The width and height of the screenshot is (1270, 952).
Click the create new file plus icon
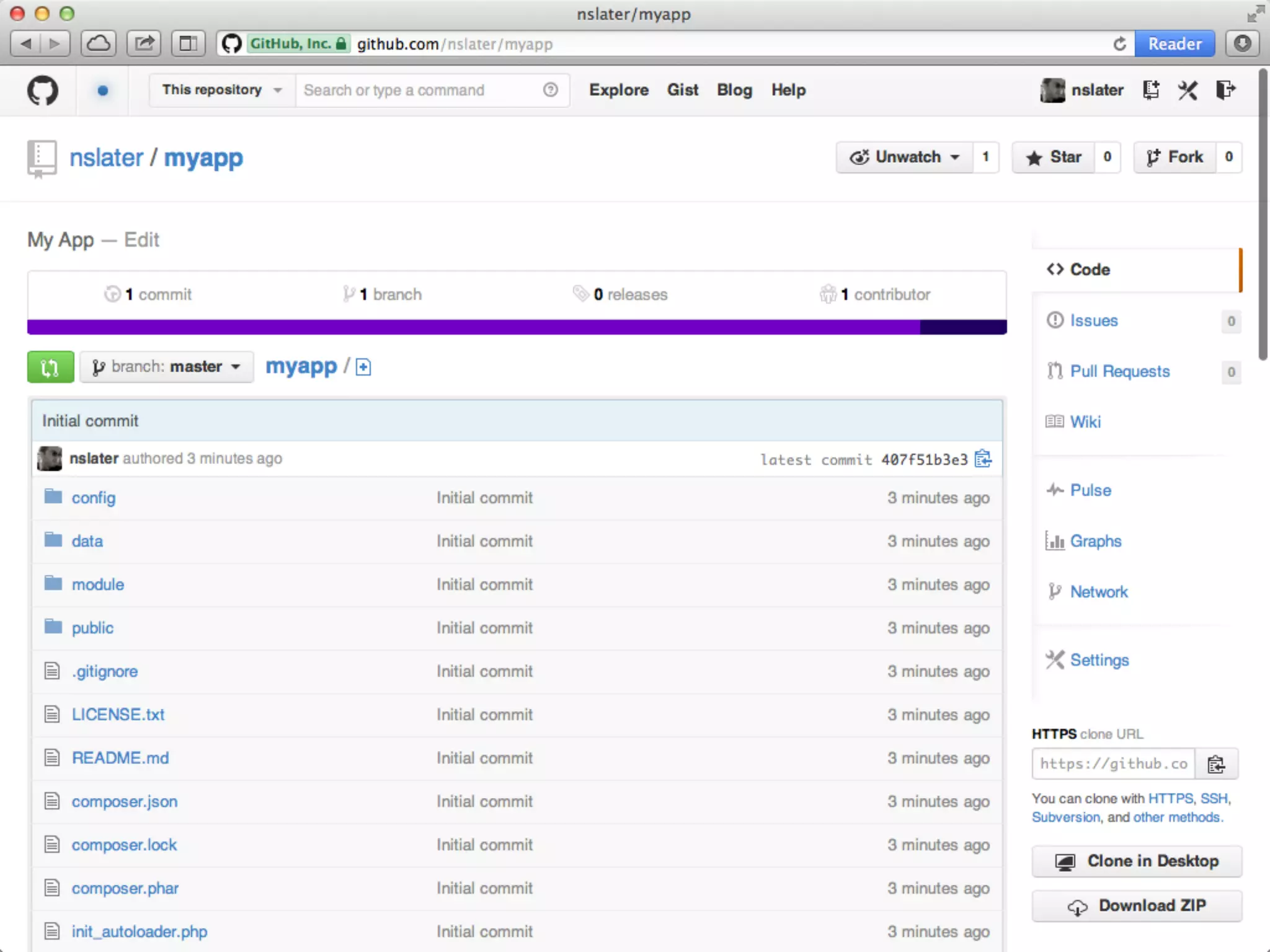coord(363,367)
